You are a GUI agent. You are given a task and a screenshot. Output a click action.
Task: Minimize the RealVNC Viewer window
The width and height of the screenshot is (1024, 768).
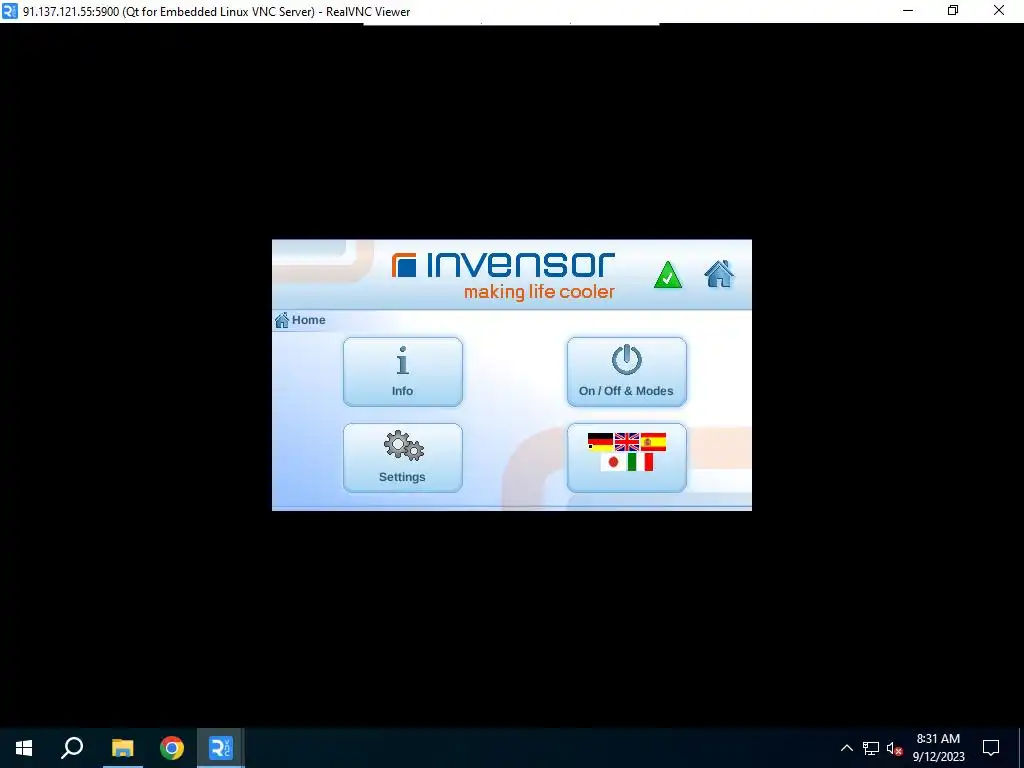(908, 10)
